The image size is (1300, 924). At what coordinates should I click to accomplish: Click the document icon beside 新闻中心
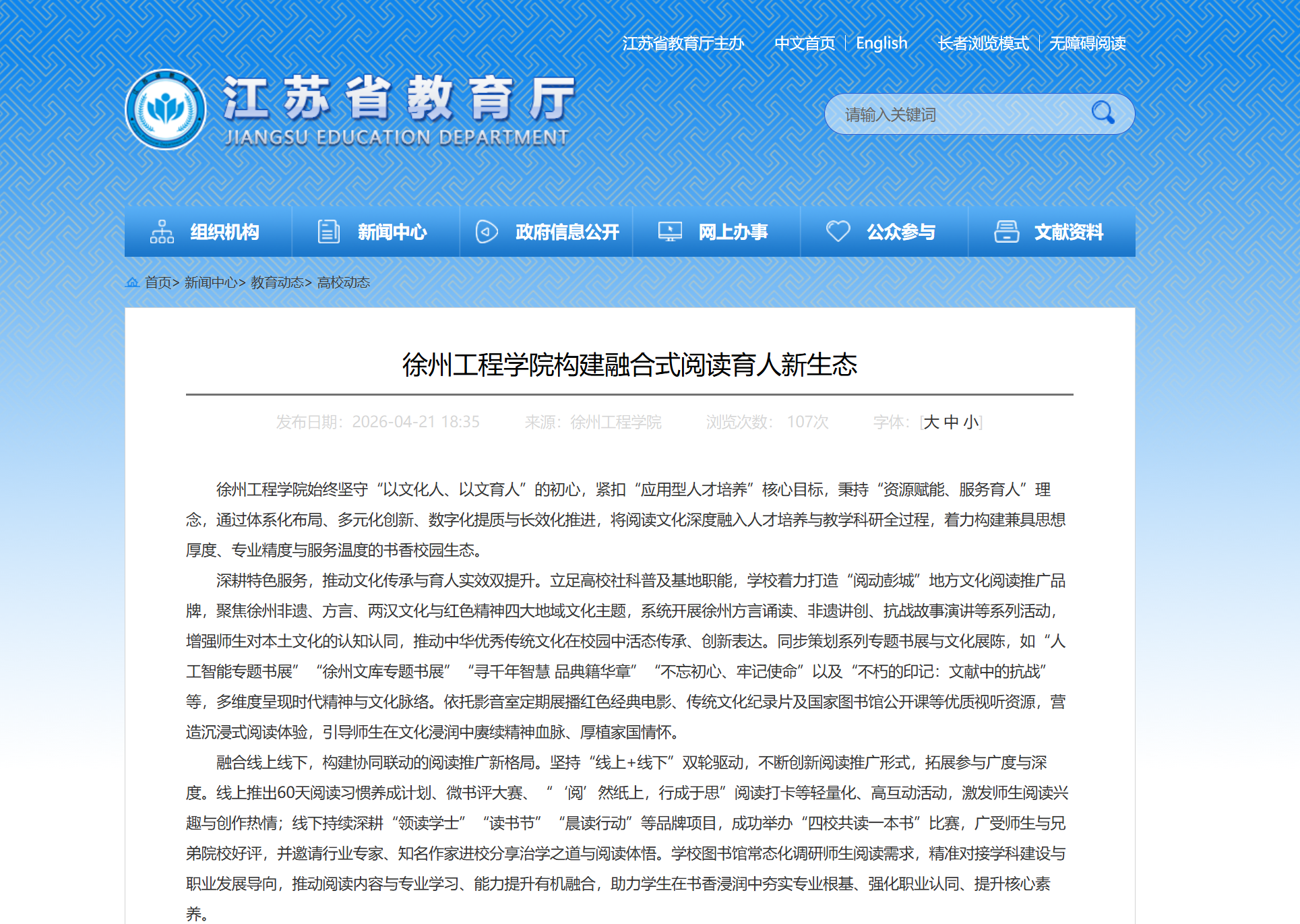tap(328, 232)
